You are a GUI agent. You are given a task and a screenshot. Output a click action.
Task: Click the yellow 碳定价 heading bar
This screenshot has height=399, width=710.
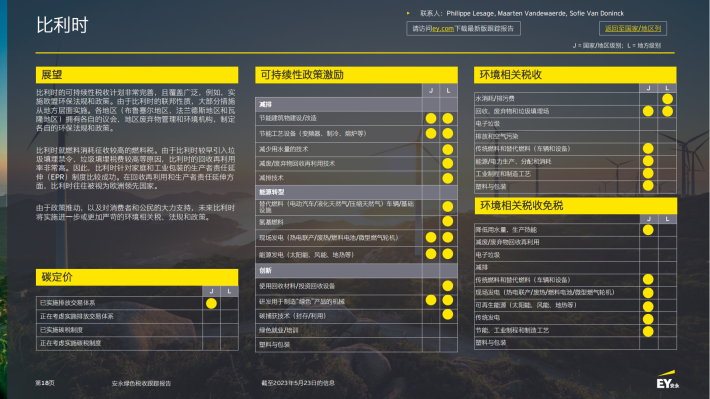[137, 277]
